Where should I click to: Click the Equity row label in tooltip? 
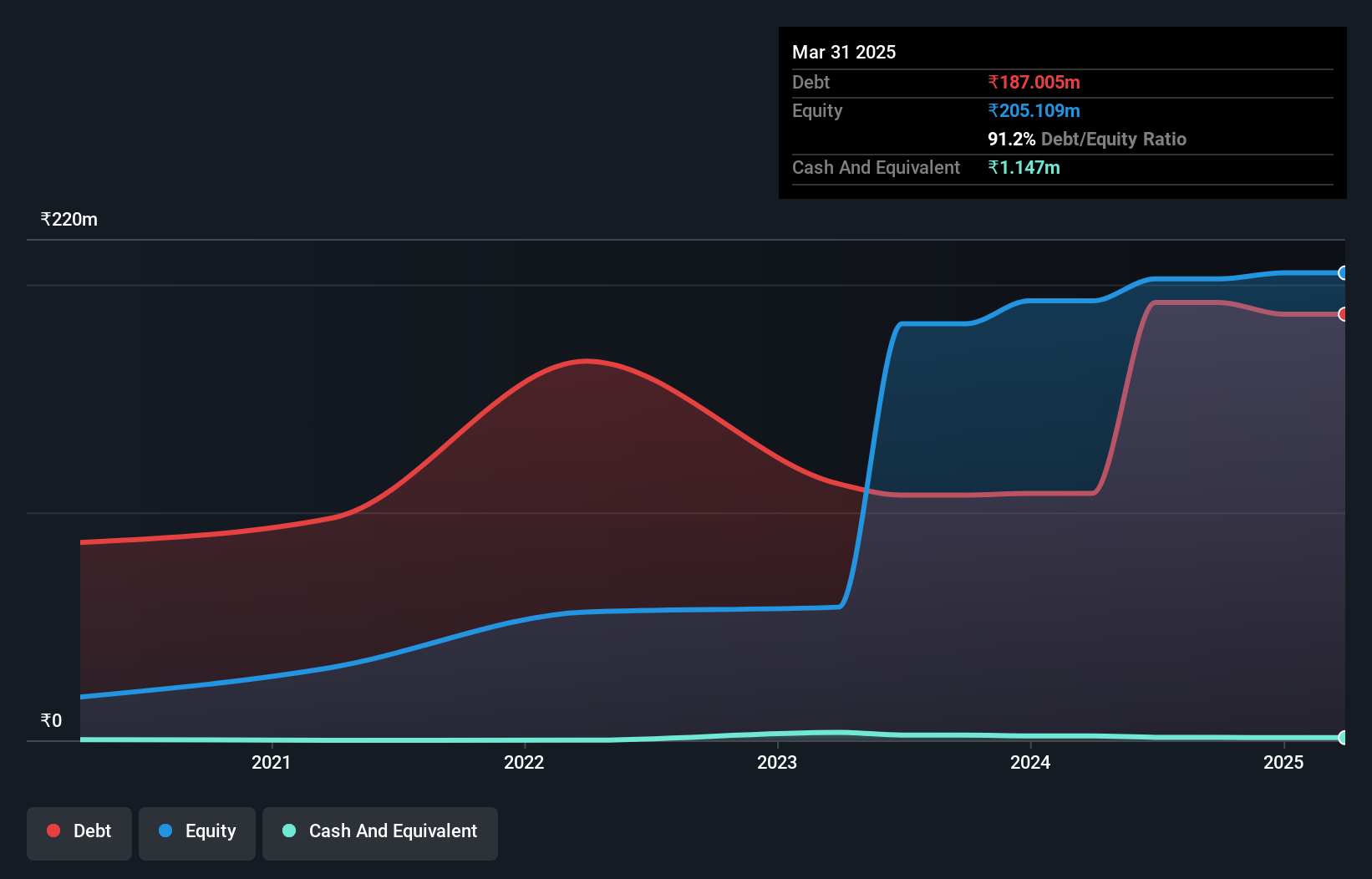(817, 110)
